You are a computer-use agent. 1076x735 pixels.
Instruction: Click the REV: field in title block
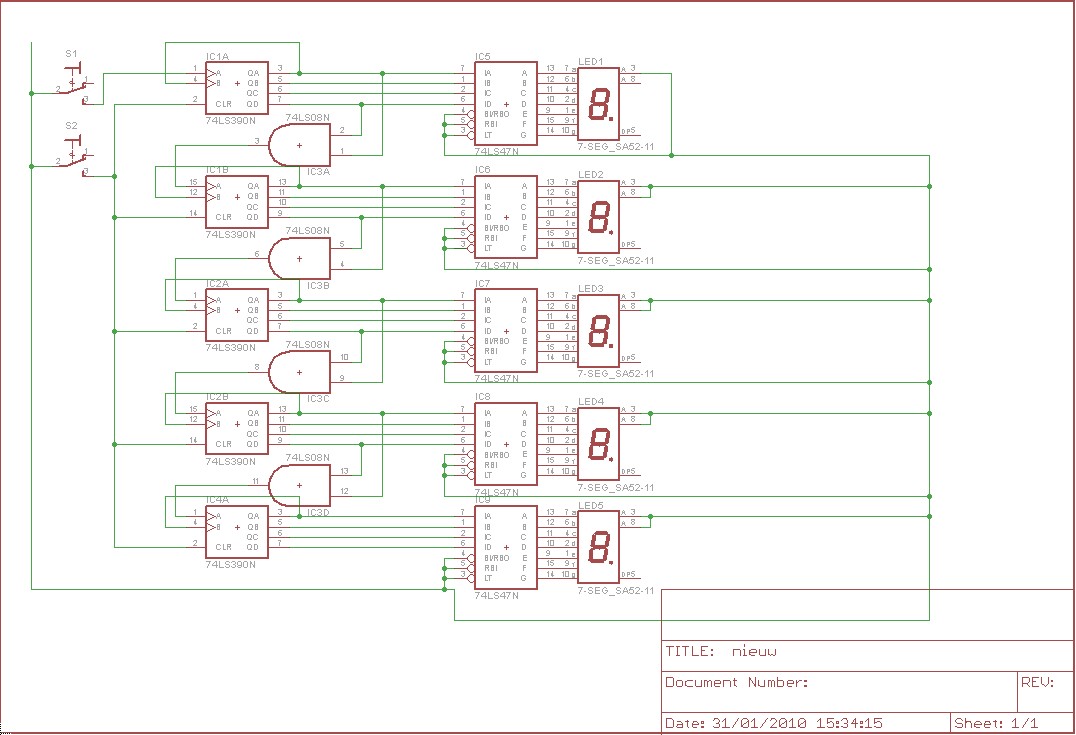pyautogui.click(x=1046, y=692)
